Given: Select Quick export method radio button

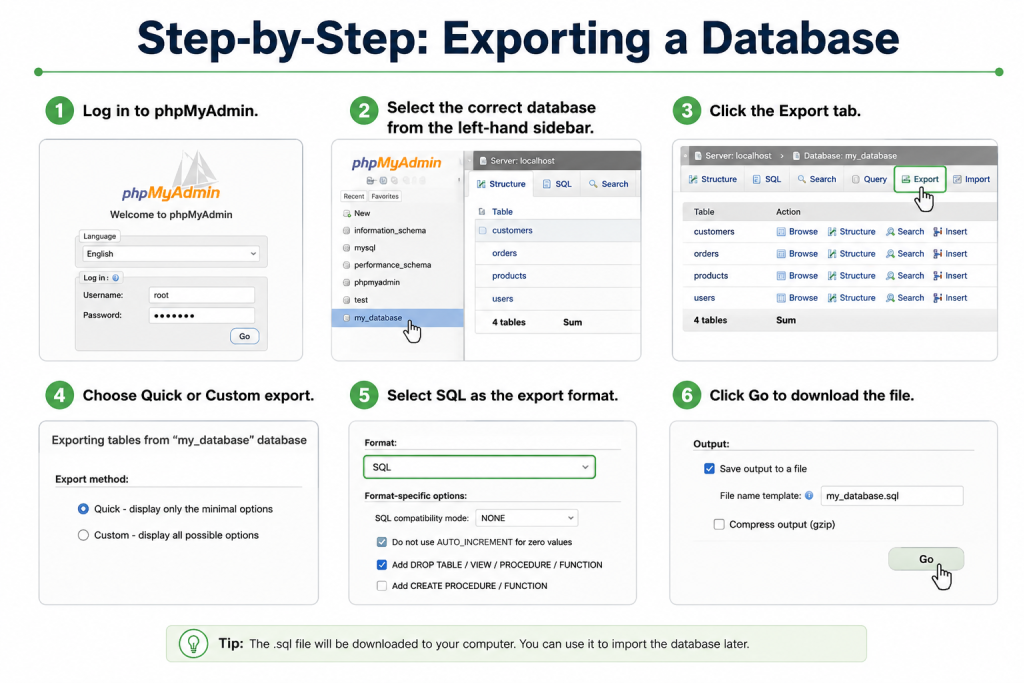Looking at the screenshot, I should (x=83, y=509).
